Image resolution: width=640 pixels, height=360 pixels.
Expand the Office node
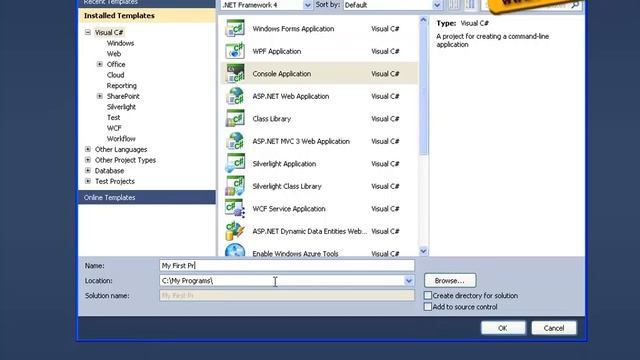(100, 64)
